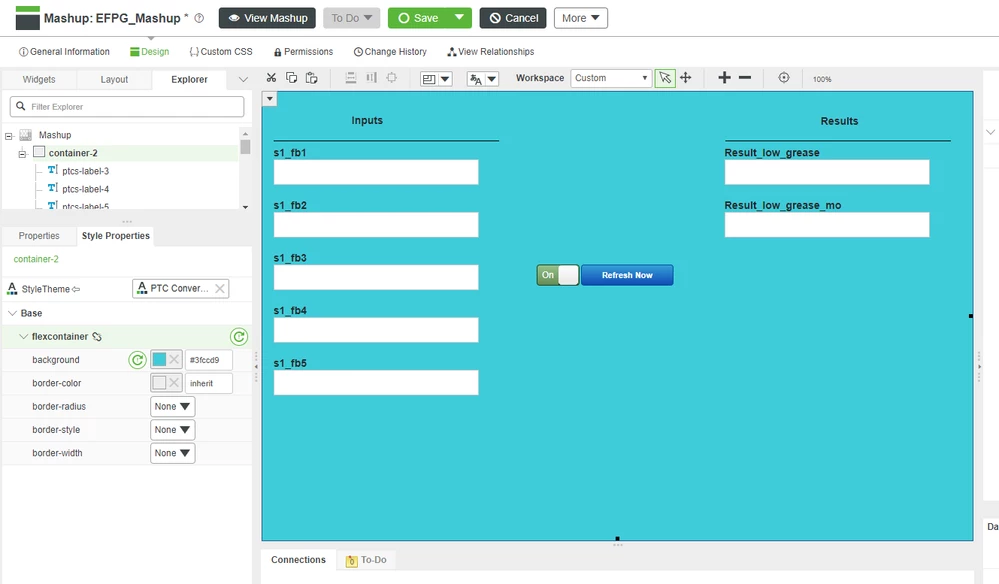The height and width of the screenshot is (584, 999).
Task: Open the border-radius None dropdown
Action: tap(173, 406)
